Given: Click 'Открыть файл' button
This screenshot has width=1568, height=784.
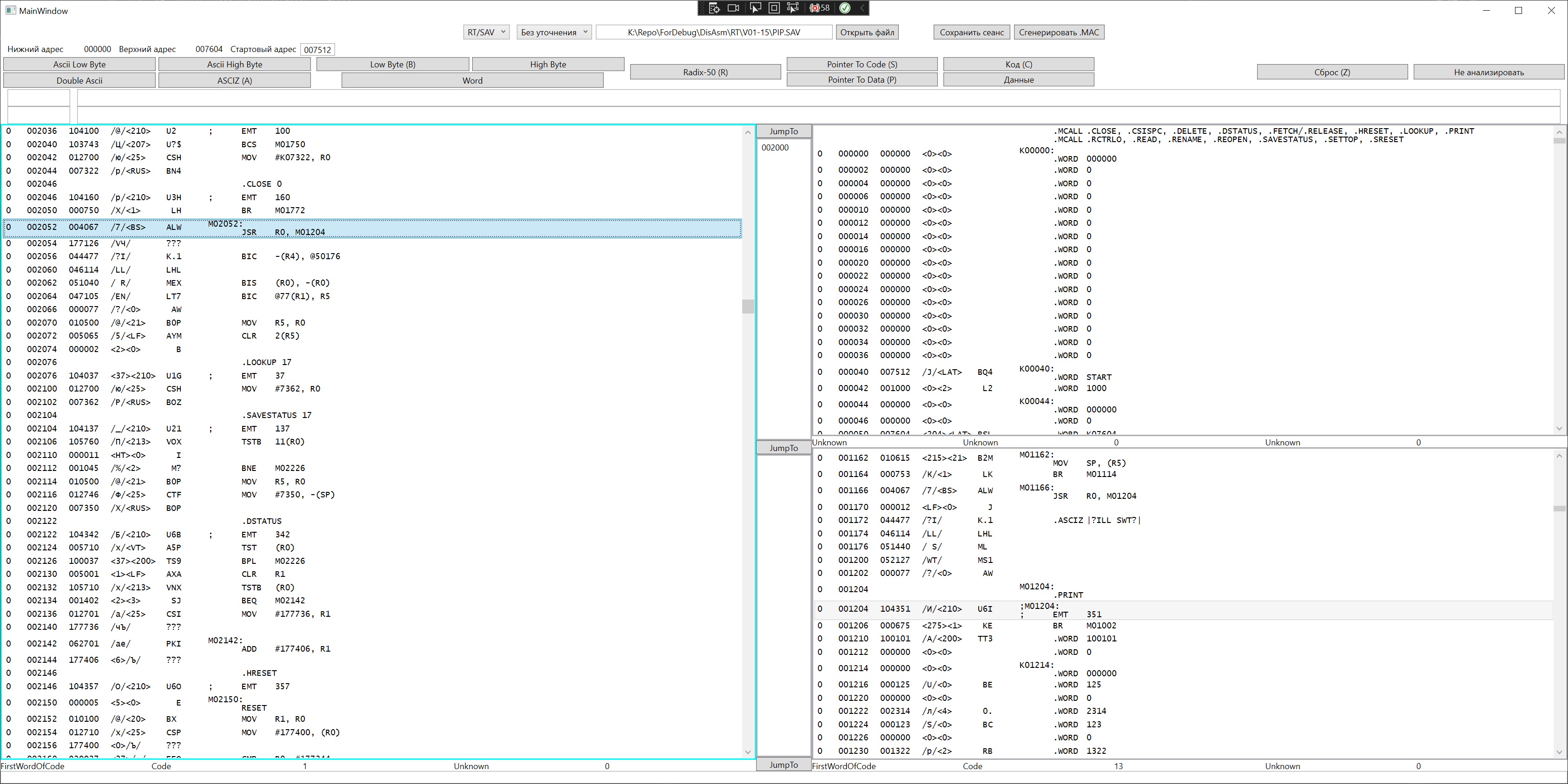Looking at the screenshot, I should click(867, 32).
